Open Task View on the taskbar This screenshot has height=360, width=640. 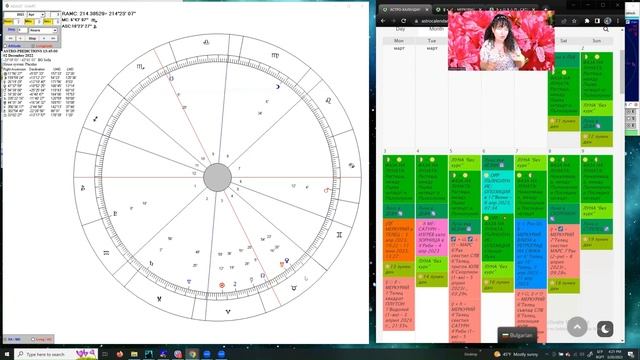tap(105, 354)
